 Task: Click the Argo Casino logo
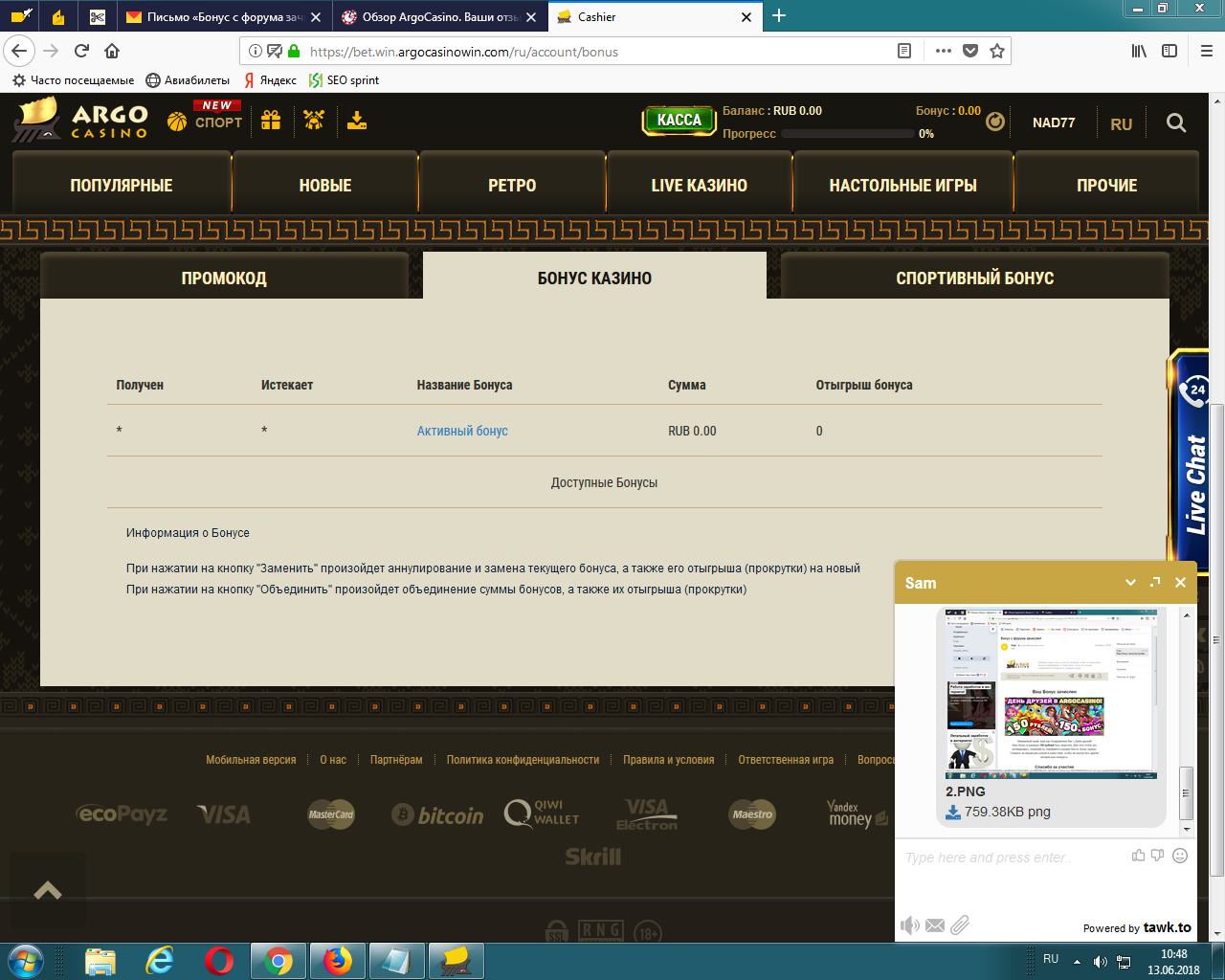pos(81,120)
